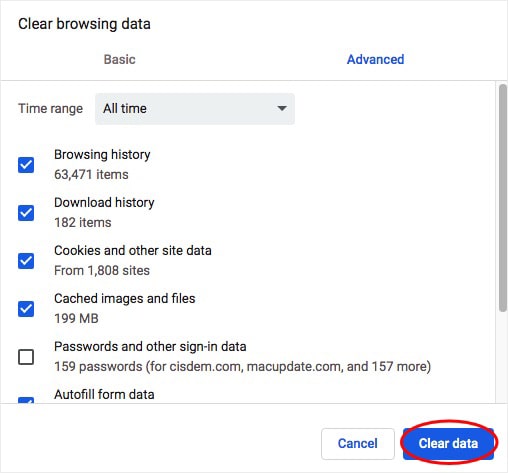Switch to the Basic tab
The width and height of the screenshot is (508, 473).
pos(119,59)
